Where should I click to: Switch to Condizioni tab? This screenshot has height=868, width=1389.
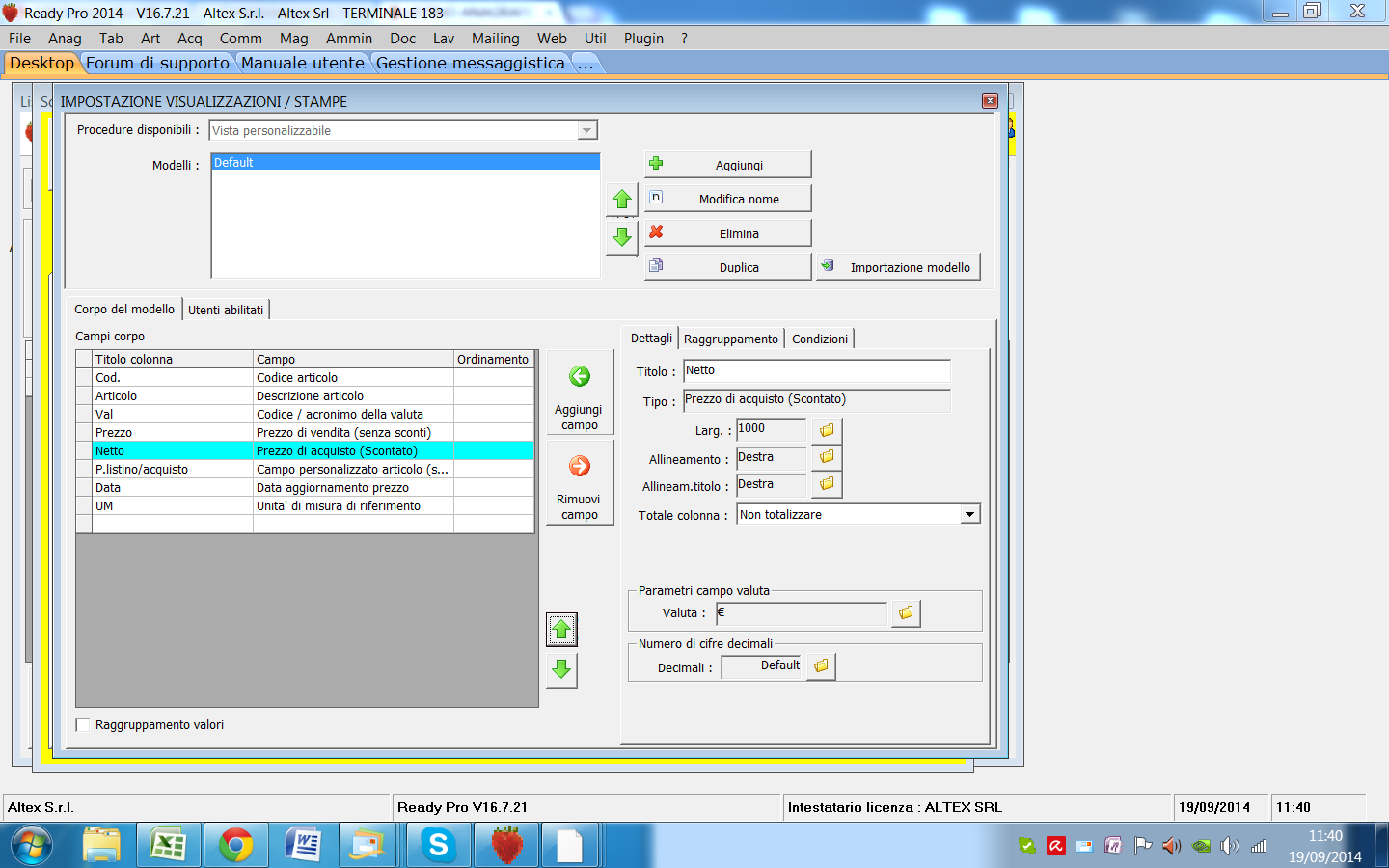(x=820, y=339)
